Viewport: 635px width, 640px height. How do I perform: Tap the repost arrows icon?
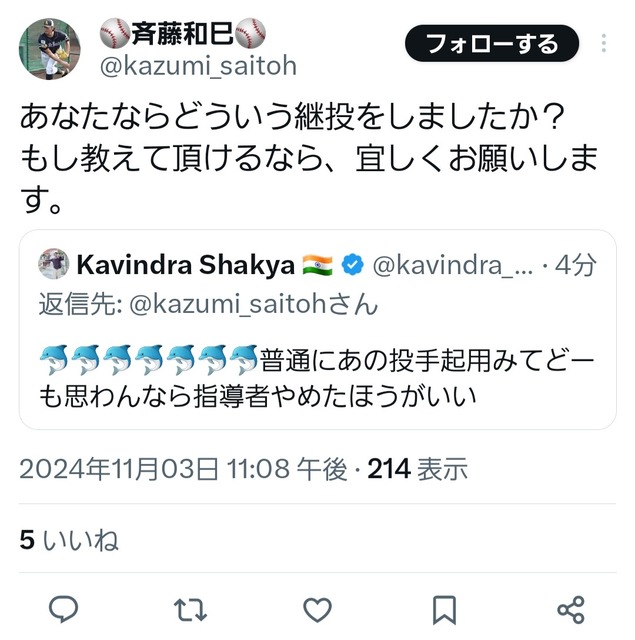tap(190, 610)
